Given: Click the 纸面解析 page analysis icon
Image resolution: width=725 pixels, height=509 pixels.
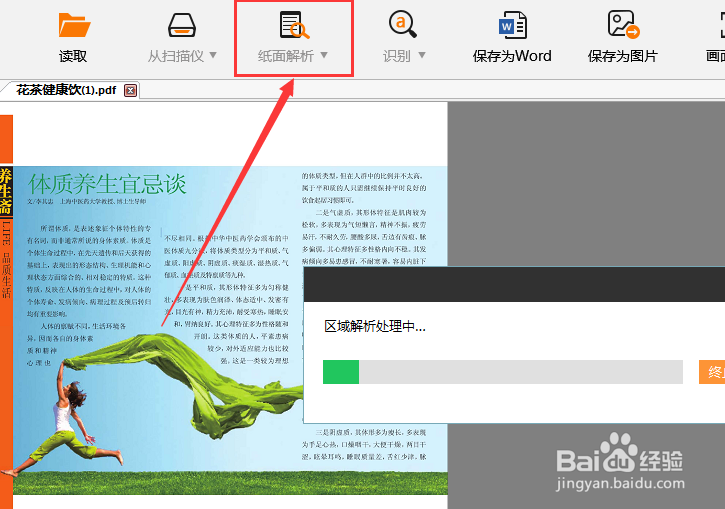Looking at the screenshot, I should pos(294,25).
